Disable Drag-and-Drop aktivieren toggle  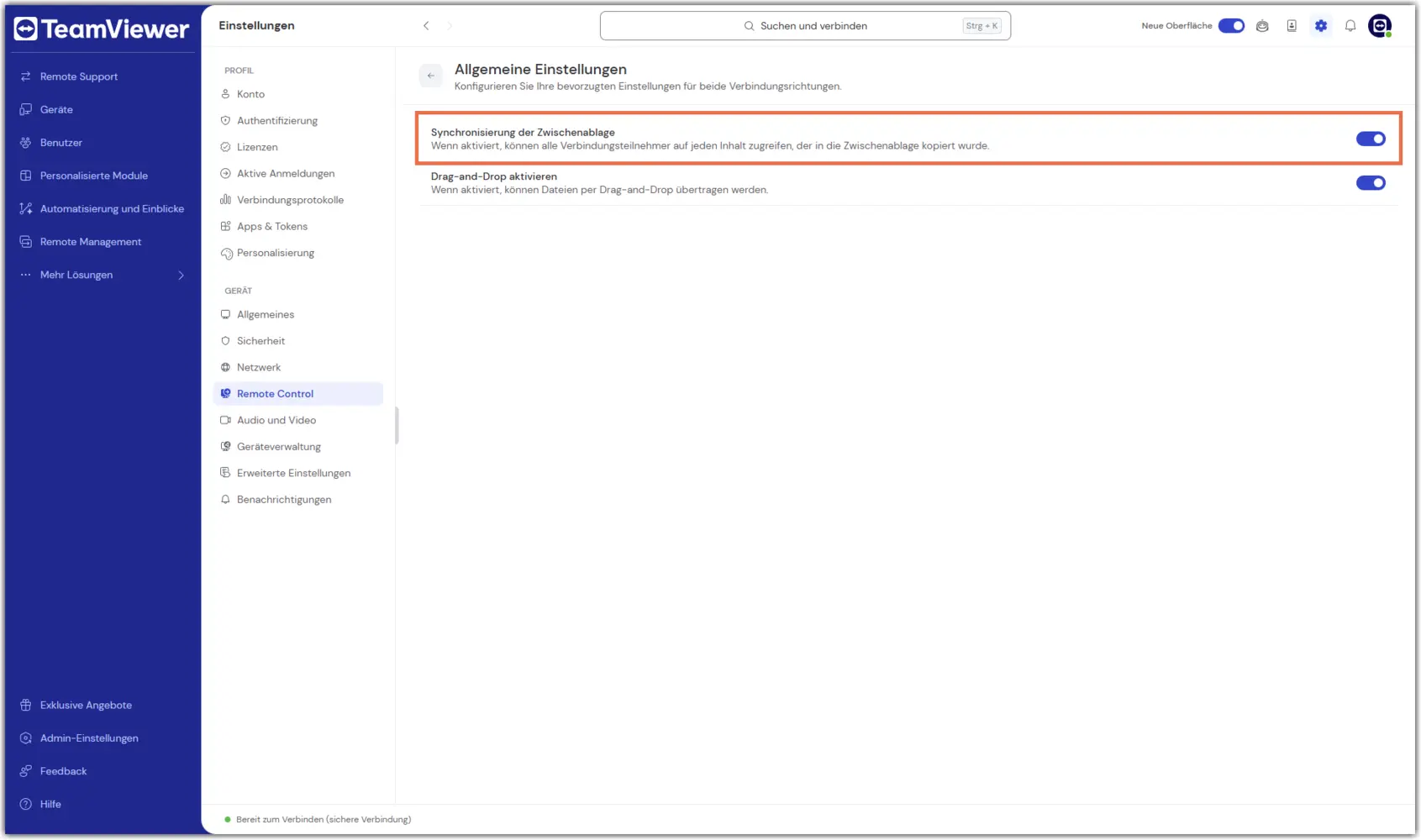pos(1371,183)
